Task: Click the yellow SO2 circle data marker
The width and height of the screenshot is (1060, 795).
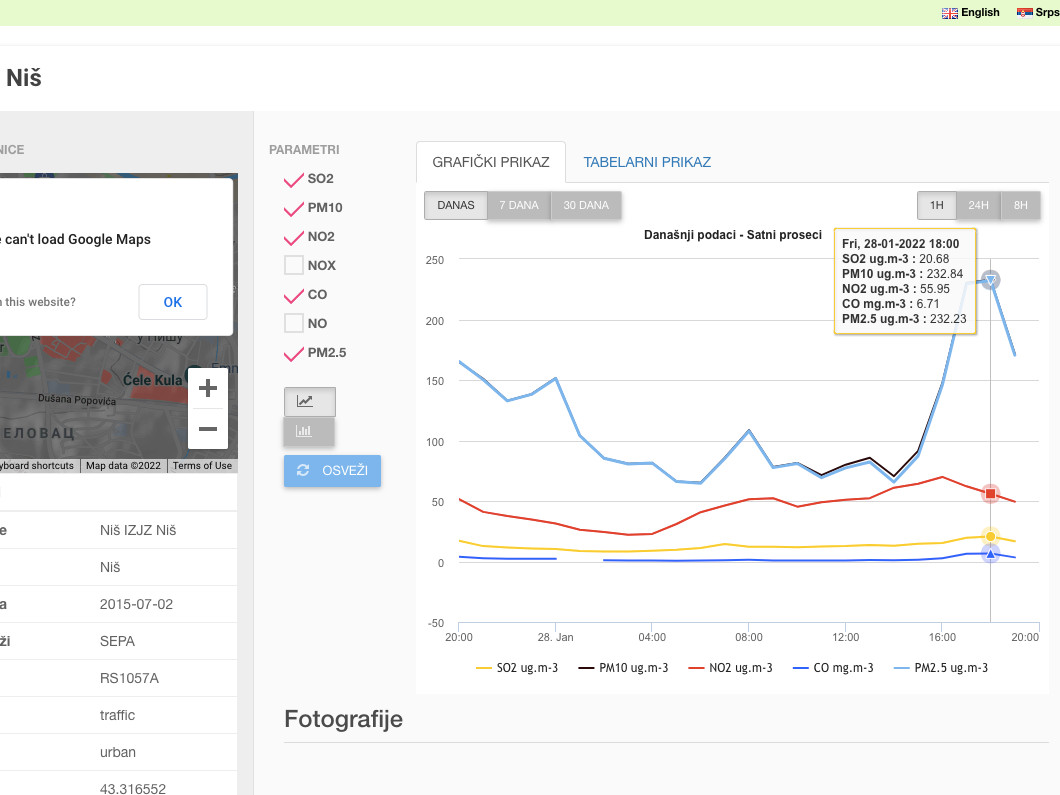Action: pyautogui.click(x=990, y=537)
